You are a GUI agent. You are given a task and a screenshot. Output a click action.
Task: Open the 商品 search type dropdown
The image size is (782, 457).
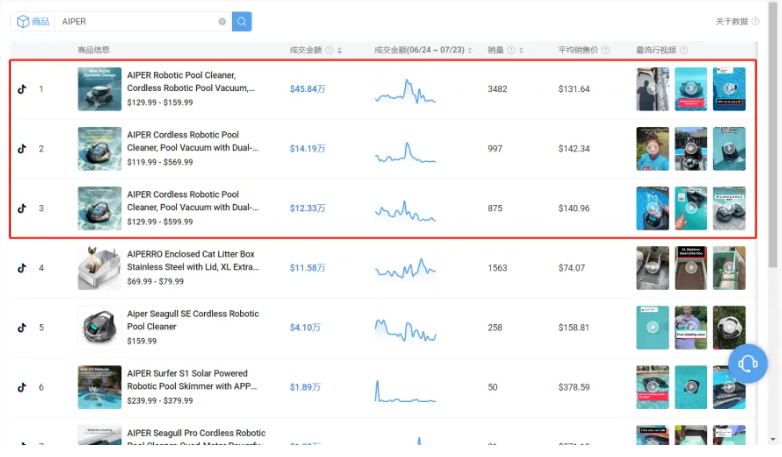pos(32,21)
